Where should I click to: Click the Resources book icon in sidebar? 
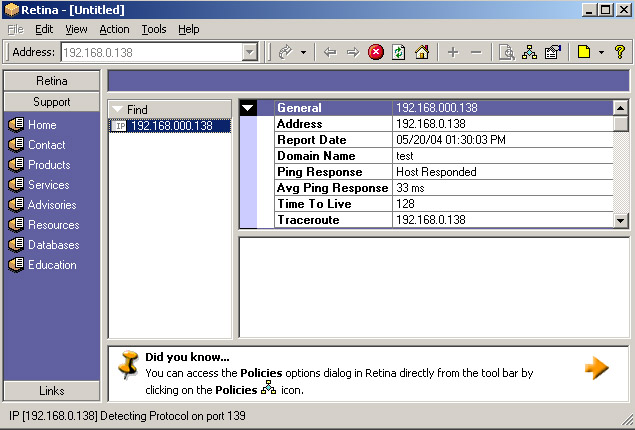16,225
